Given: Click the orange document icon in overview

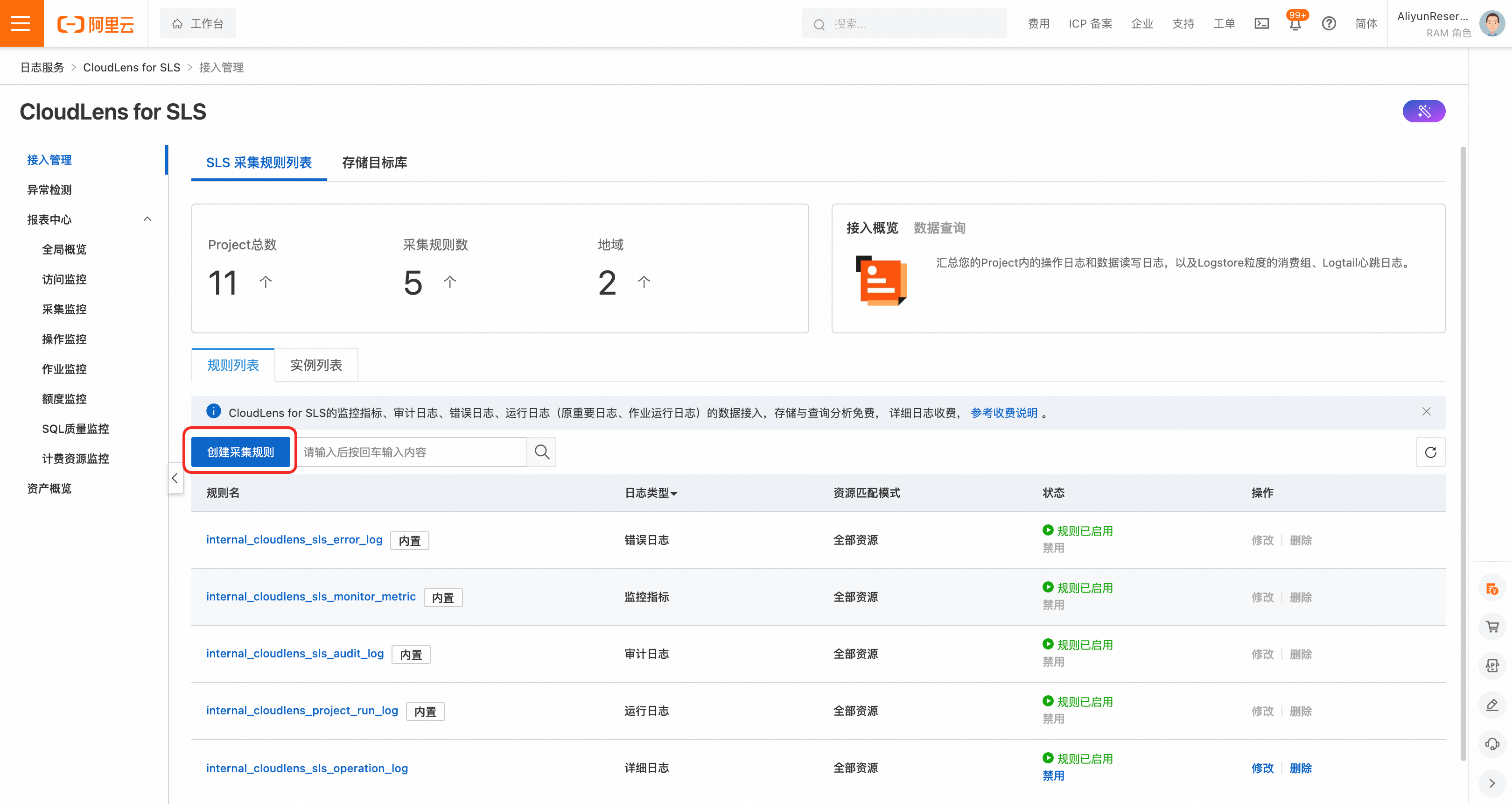Looking at the screenshot, I should (881, 280).
